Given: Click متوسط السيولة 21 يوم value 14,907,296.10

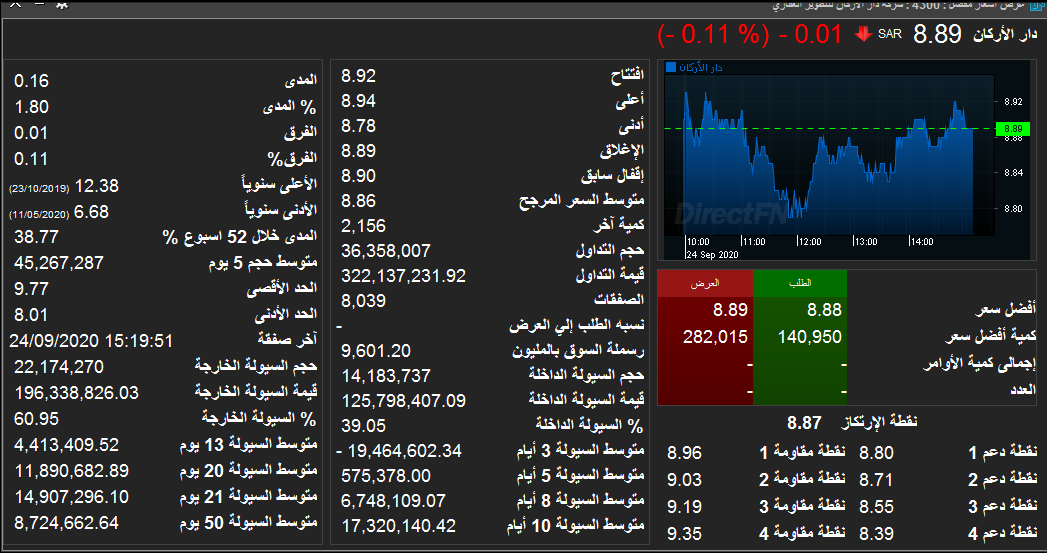Looking at the screenshot, I should pyautogui.click(x=71, y=497).
